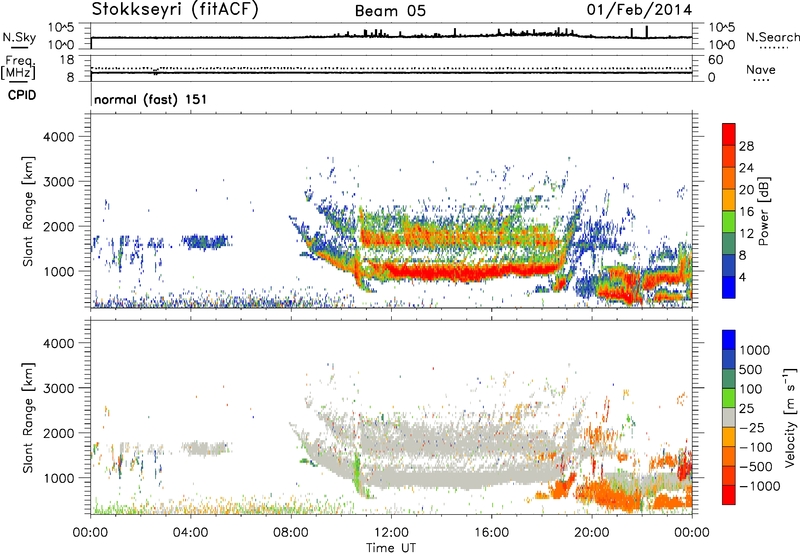Click the blue top swatch of the velocity colorbar

click(x=729, y=340)
